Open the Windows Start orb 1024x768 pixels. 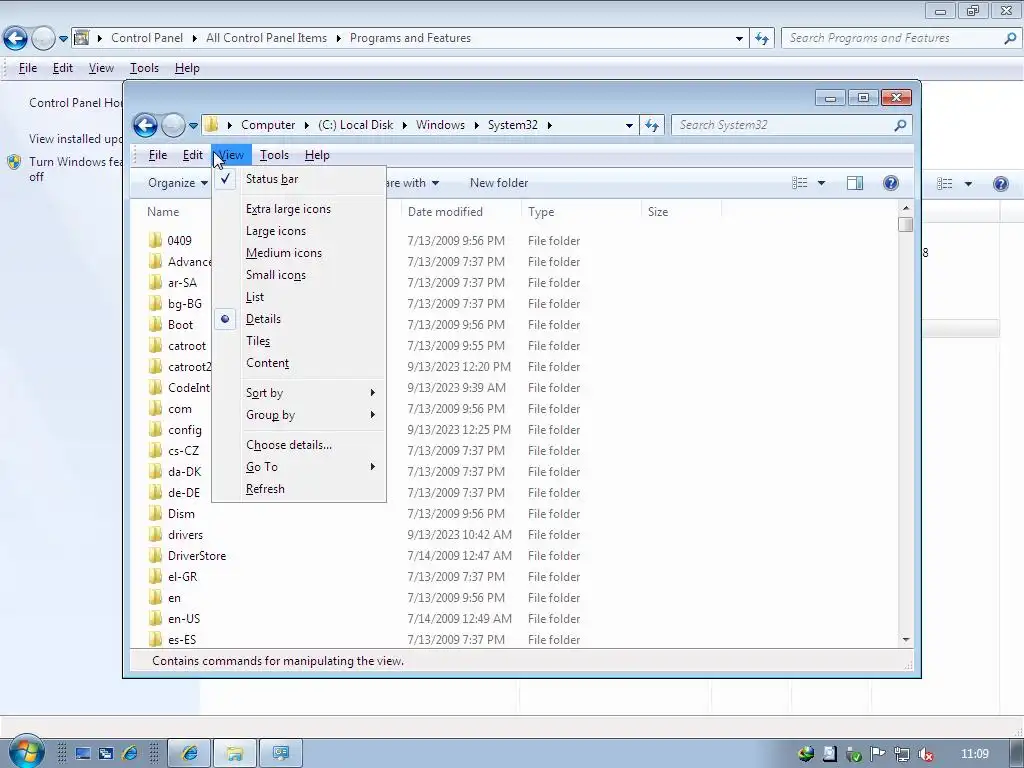tap(26, 752)
